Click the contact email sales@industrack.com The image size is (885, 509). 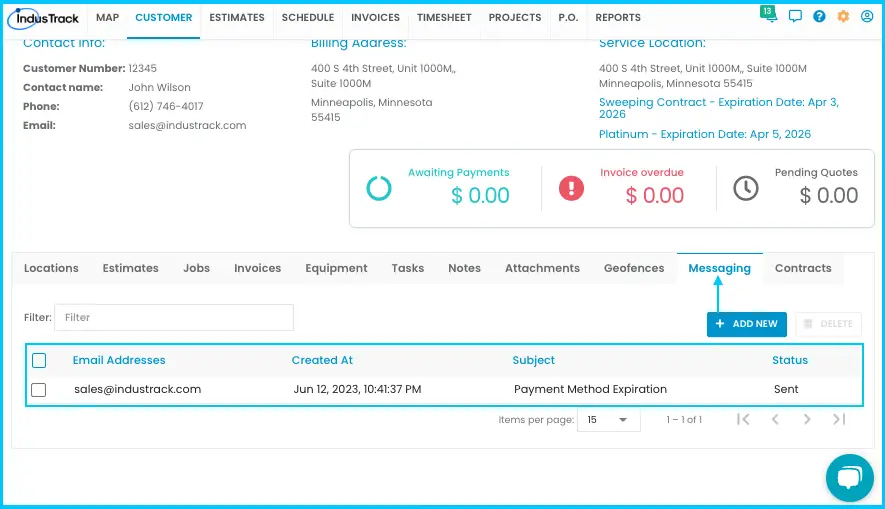point(187,126)
